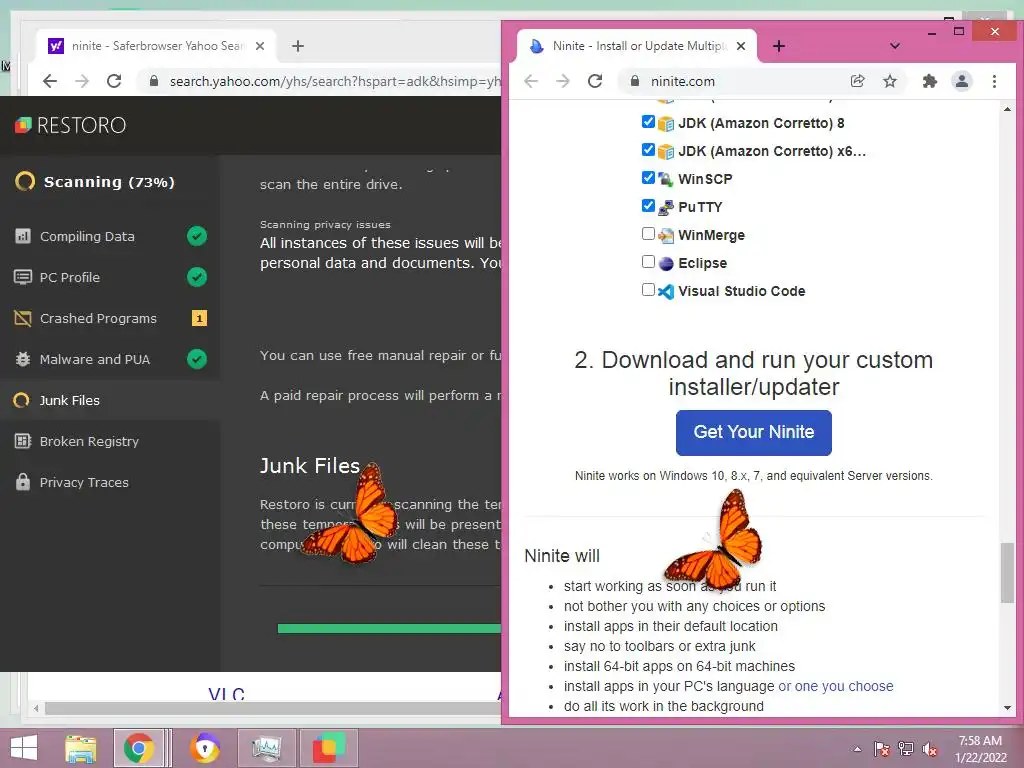Open the Action Center flag tray icon
The image size is (1024, 768).
click(881, 749)
